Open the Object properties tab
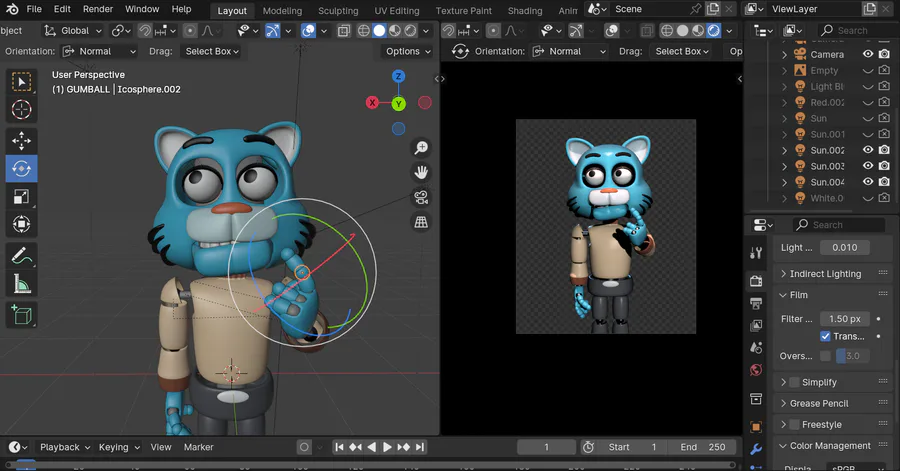The height and width of the screenshot is (471, 900). click(756, 427)
